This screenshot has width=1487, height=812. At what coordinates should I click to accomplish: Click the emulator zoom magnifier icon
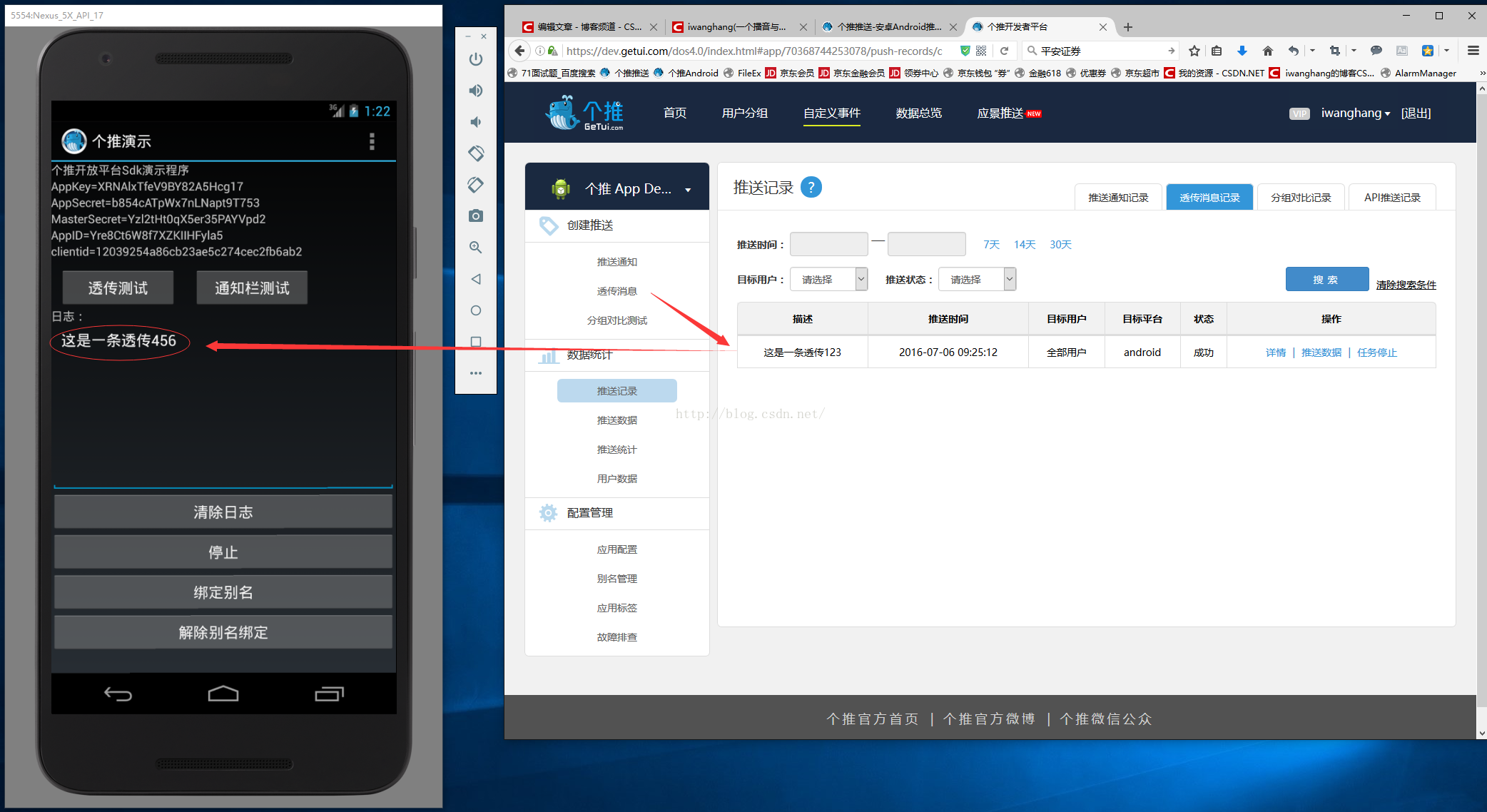(476, 248)
